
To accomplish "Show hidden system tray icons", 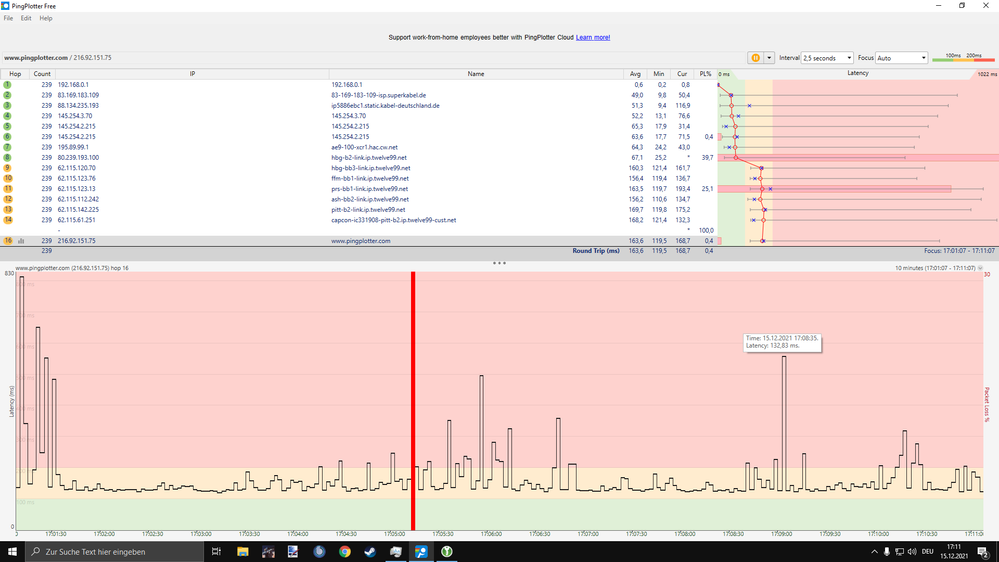I will (874, 552).
